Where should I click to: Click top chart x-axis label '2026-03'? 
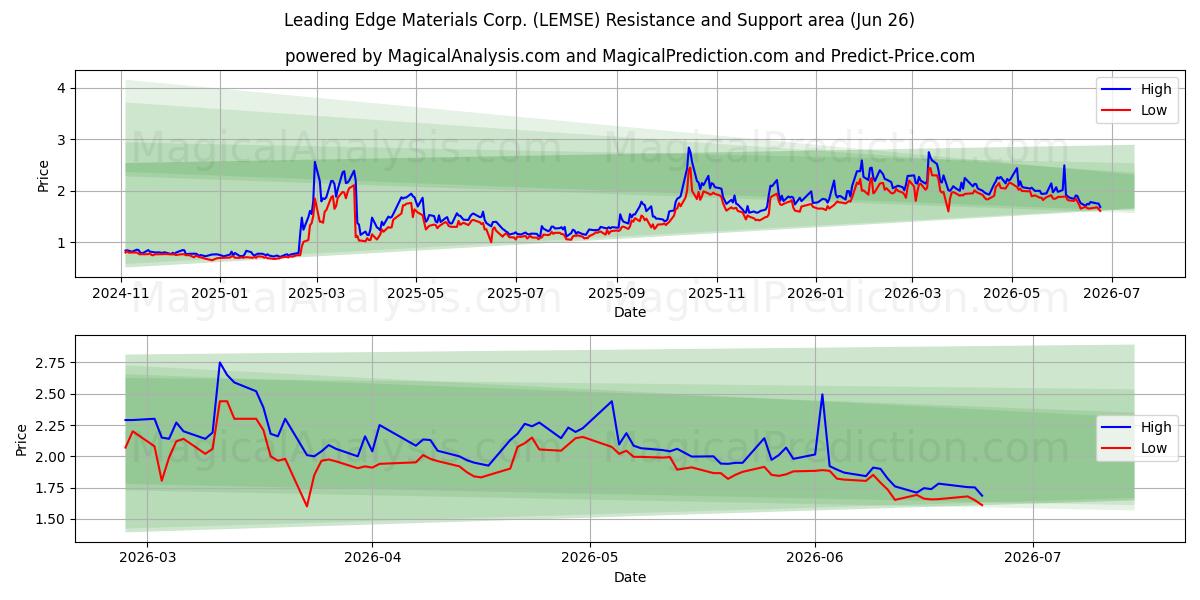pos(911,293)
